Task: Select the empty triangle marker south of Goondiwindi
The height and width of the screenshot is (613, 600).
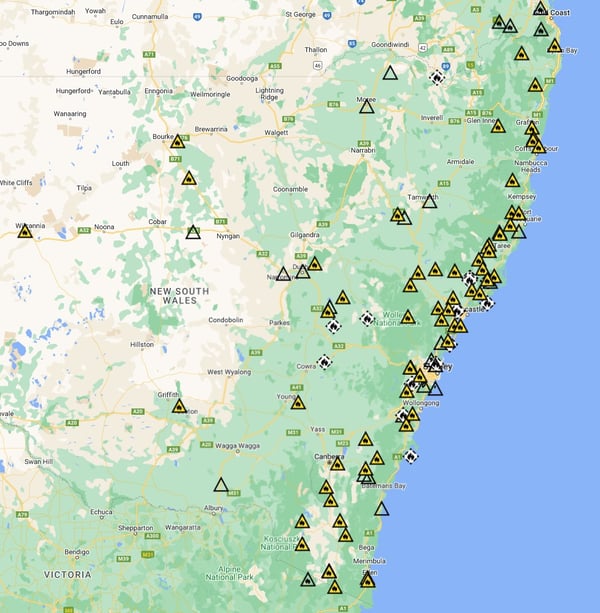Action: [390, 73]
